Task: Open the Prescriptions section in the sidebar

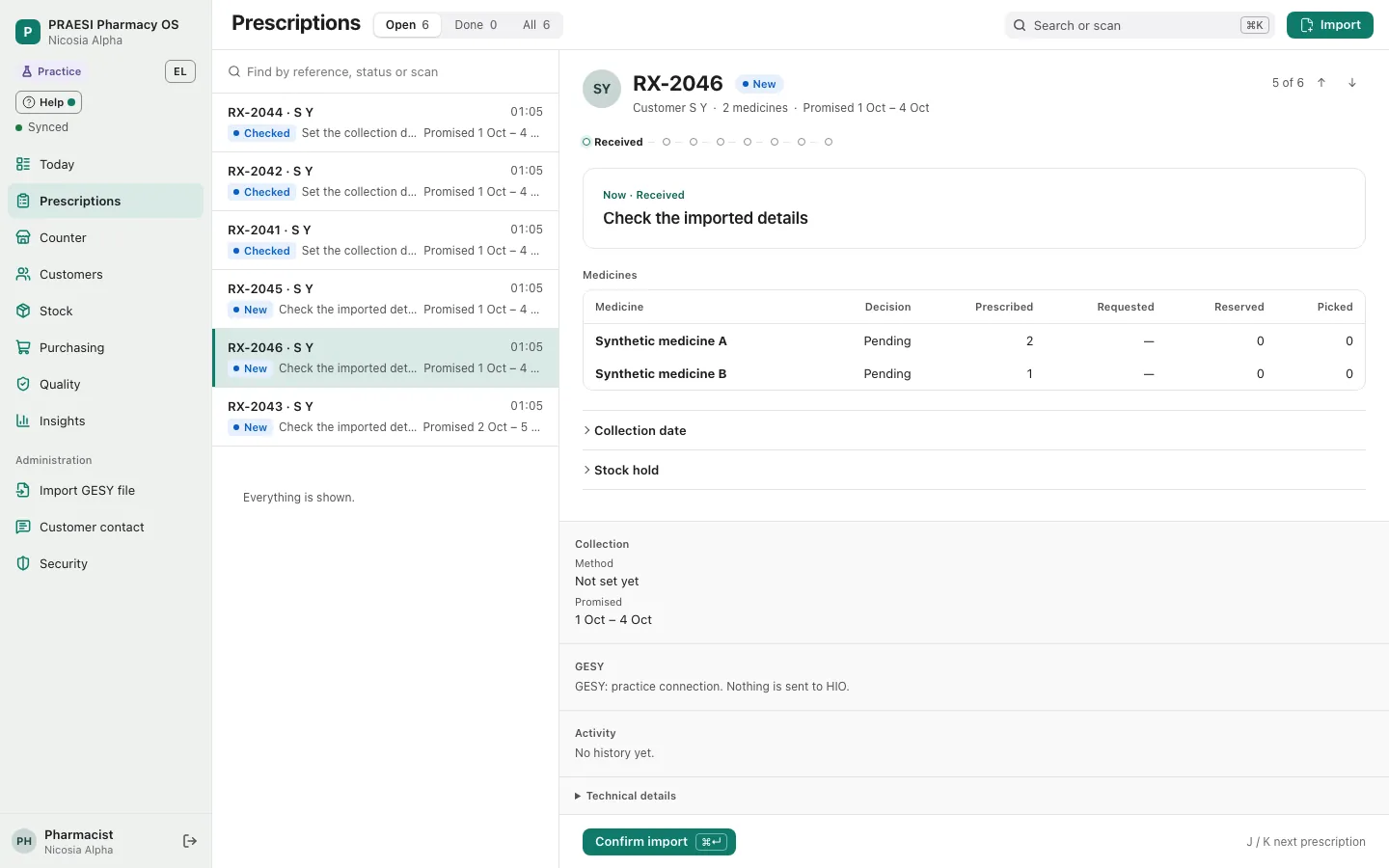Action: coord(106,201)
